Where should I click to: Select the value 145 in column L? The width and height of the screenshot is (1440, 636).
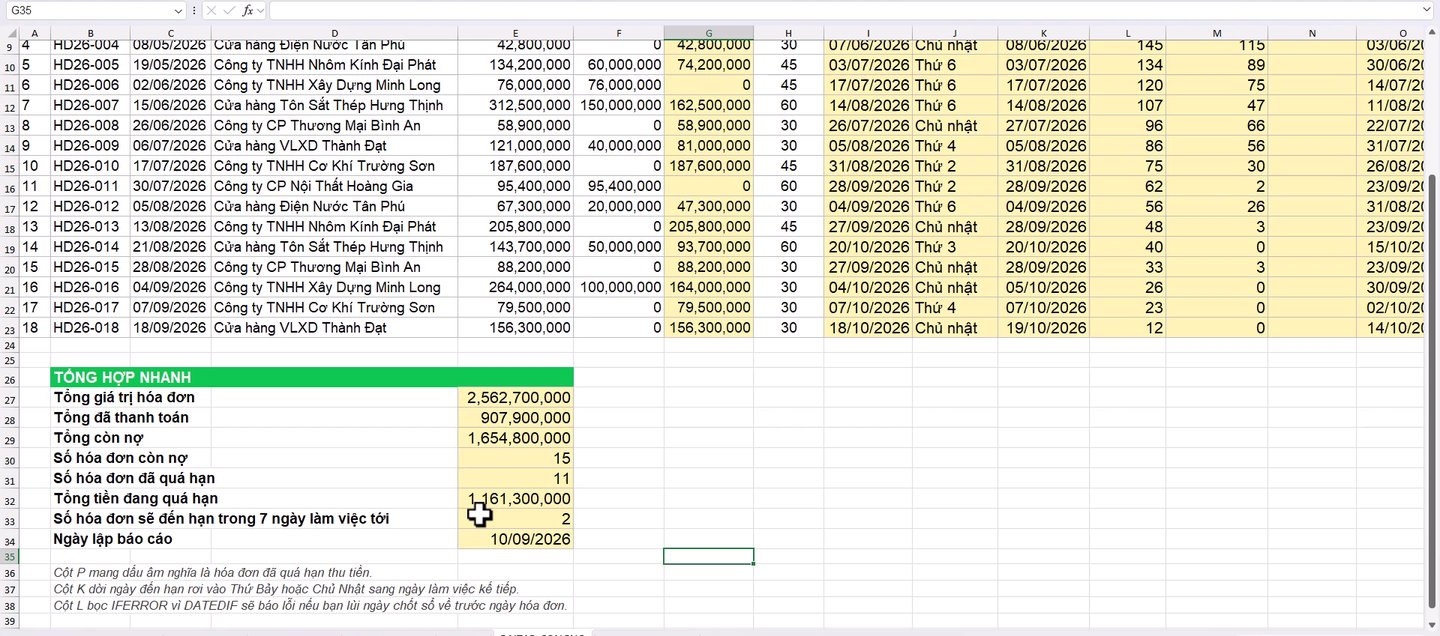click(x=1127, y=45)
